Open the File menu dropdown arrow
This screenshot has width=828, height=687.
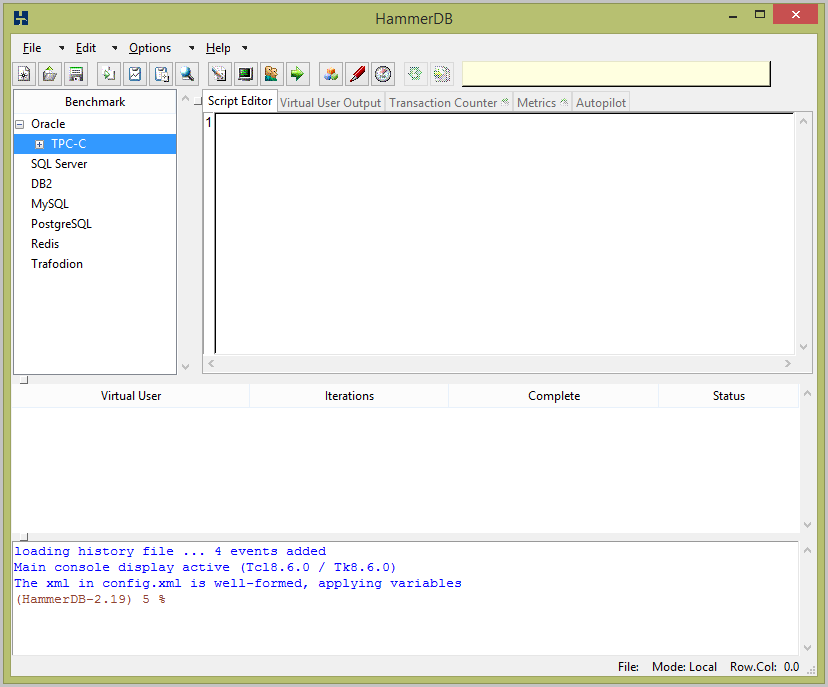click(x=61, y=48)
